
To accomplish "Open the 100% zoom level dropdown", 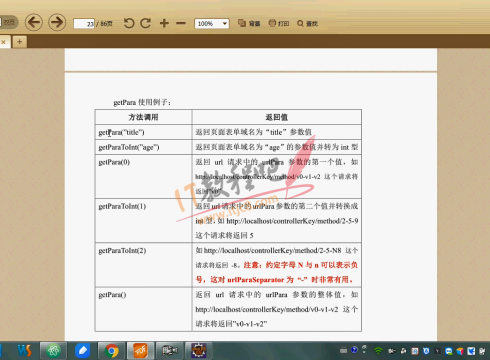I will 212,23.
